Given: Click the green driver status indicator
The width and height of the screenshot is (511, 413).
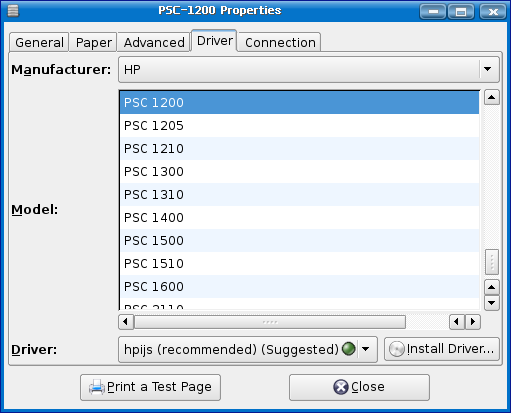Looking at the screenshot, I should [349, 349].
